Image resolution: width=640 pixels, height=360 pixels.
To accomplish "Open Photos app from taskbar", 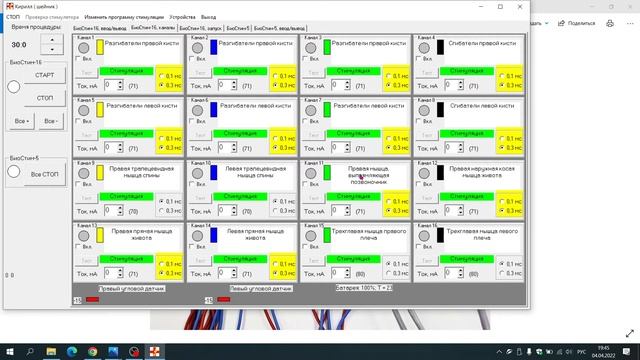I will coord(113,351).
